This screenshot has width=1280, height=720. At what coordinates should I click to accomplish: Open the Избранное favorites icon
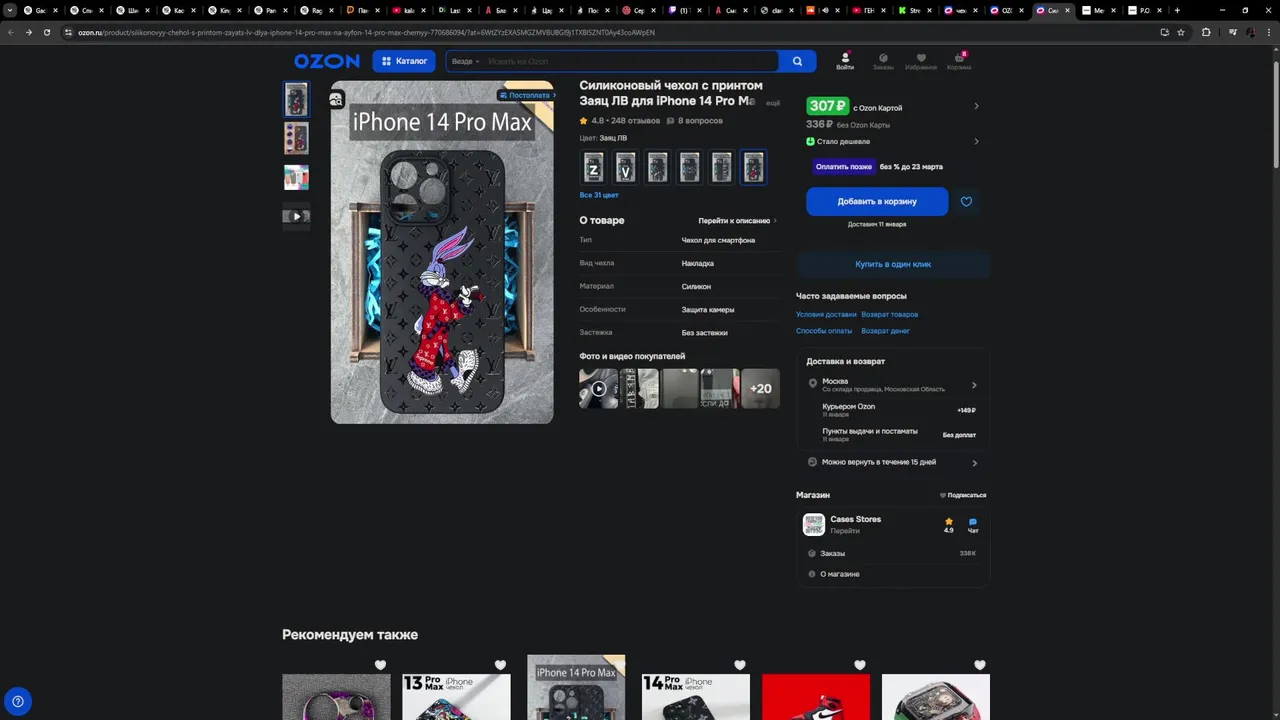click(x=921, y=61)
